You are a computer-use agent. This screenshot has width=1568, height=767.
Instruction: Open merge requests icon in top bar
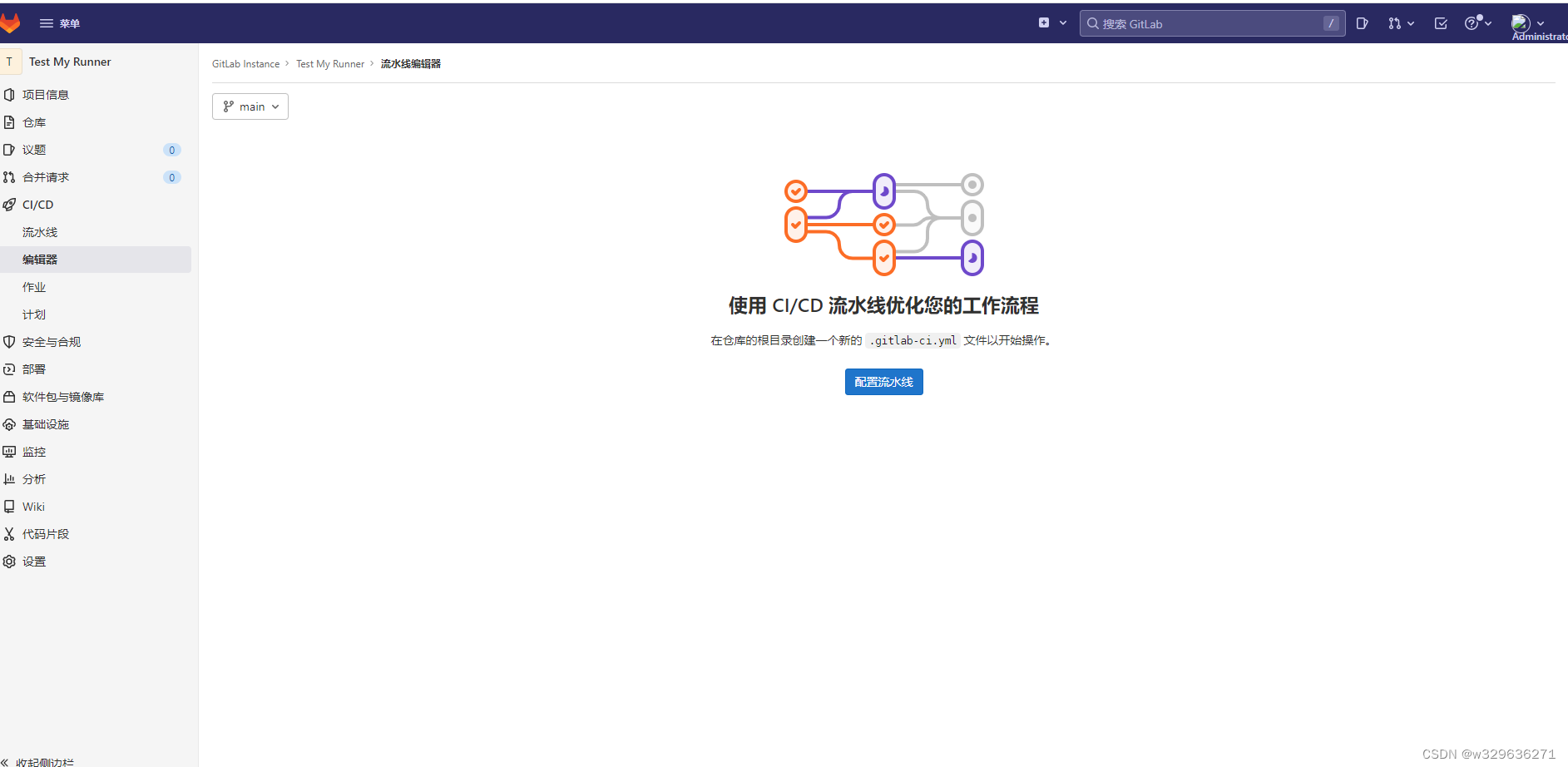(1394, 23)
